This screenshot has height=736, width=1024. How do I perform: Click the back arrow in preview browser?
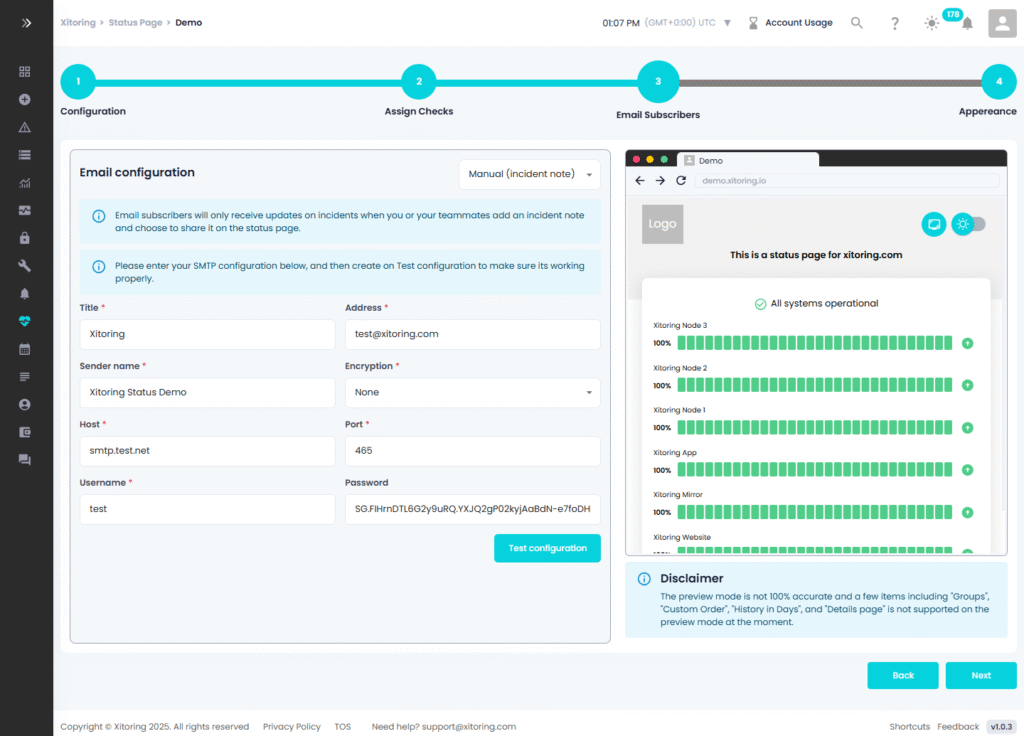coord(640,180)
